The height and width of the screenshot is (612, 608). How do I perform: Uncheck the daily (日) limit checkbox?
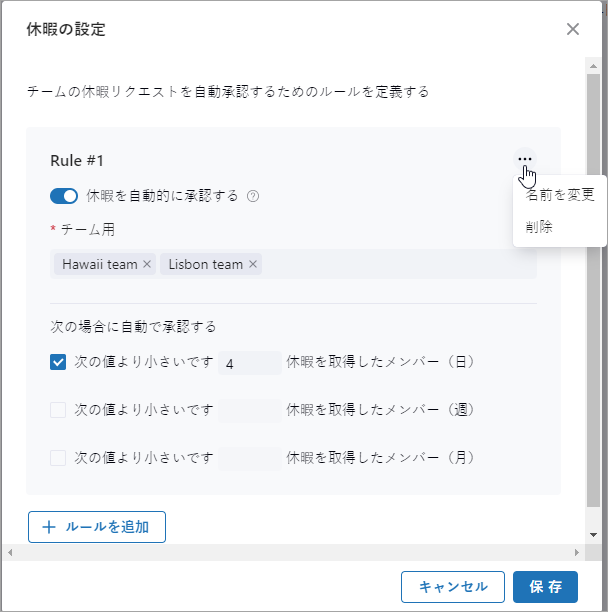[58, 362]
